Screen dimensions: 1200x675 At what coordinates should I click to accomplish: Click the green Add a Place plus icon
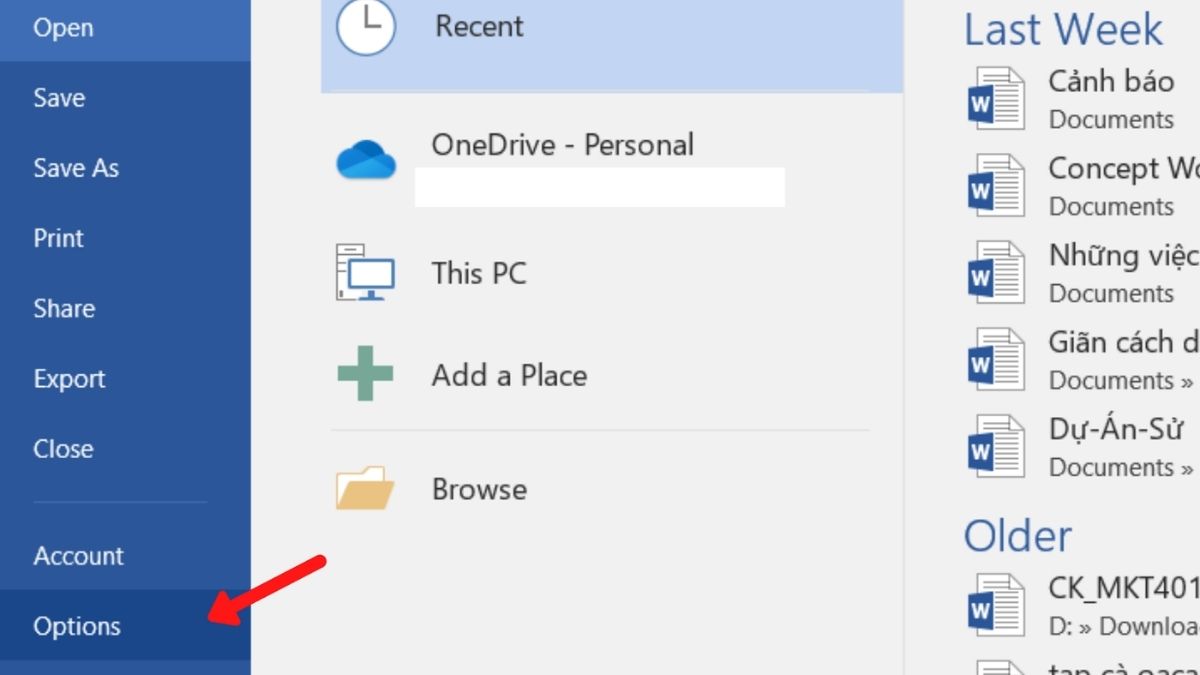(x=365, y=375)
